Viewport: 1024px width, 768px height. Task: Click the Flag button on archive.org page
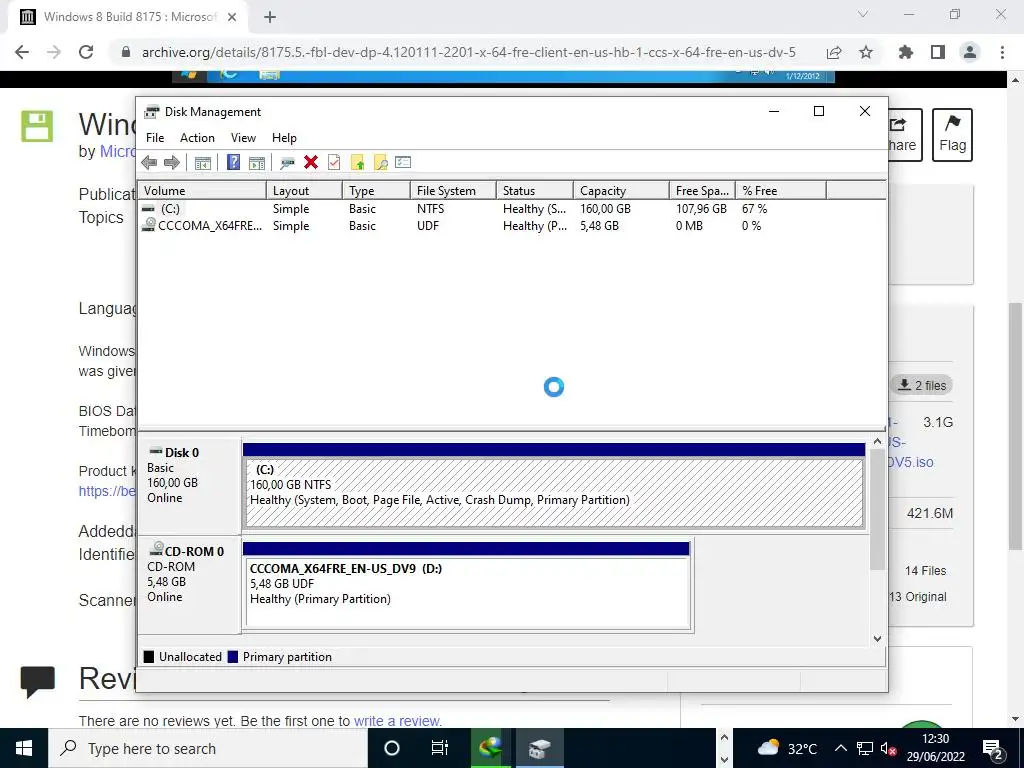tap(952, 135)
